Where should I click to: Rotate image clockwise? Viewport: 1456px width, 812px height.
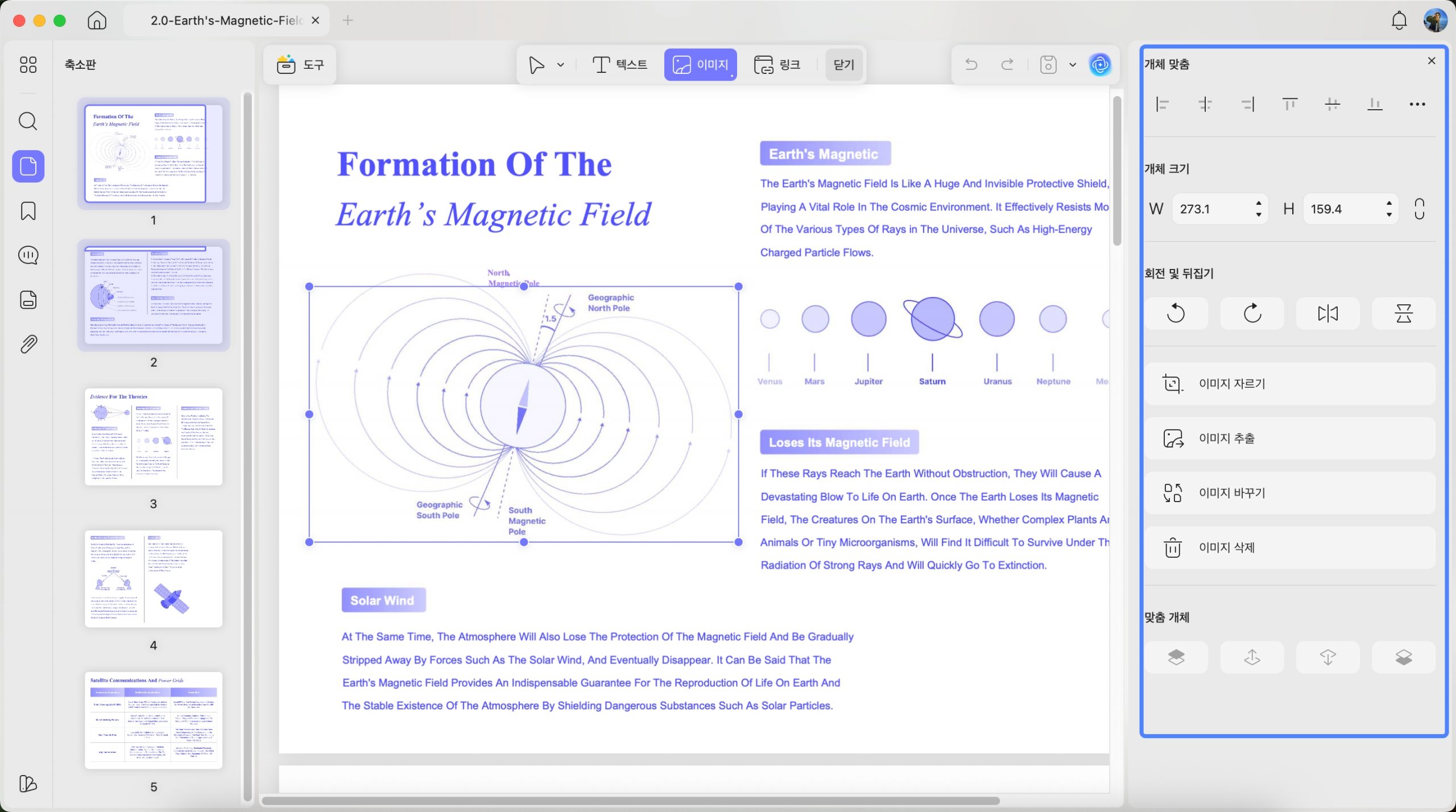tap(1252, 313)
